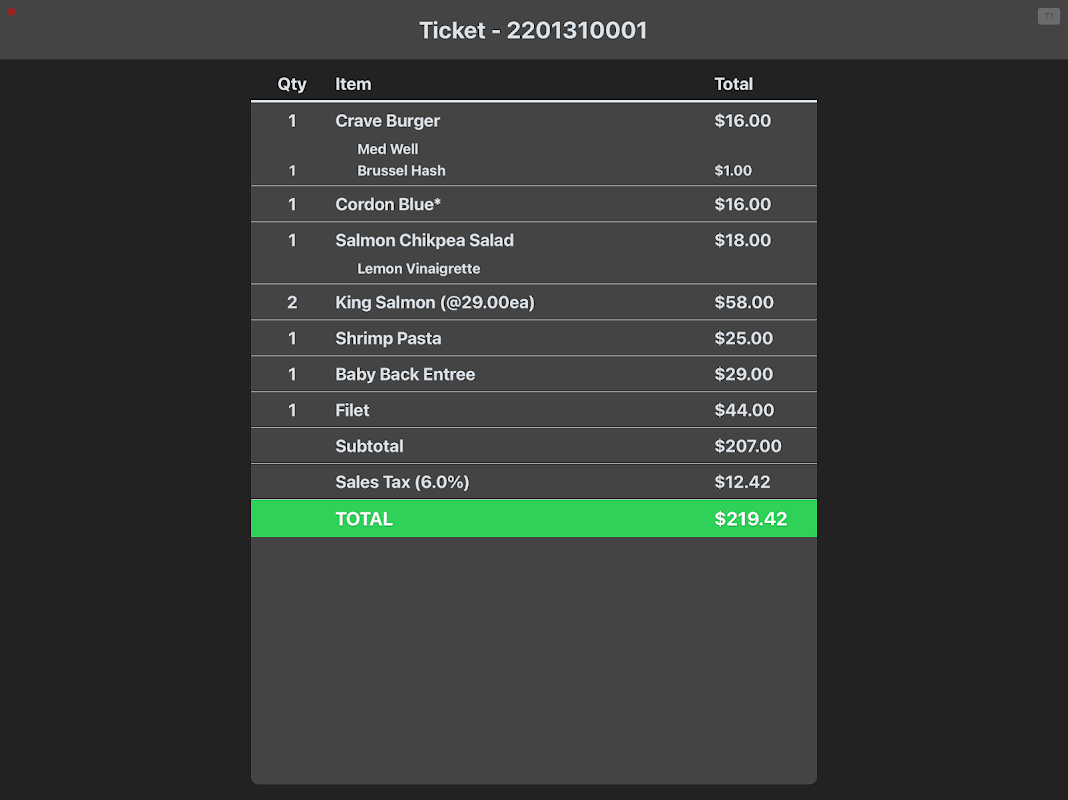Tap the green TOTAL bar
The height and width of the screenshot is (800, 1068).
click(533, 519)
